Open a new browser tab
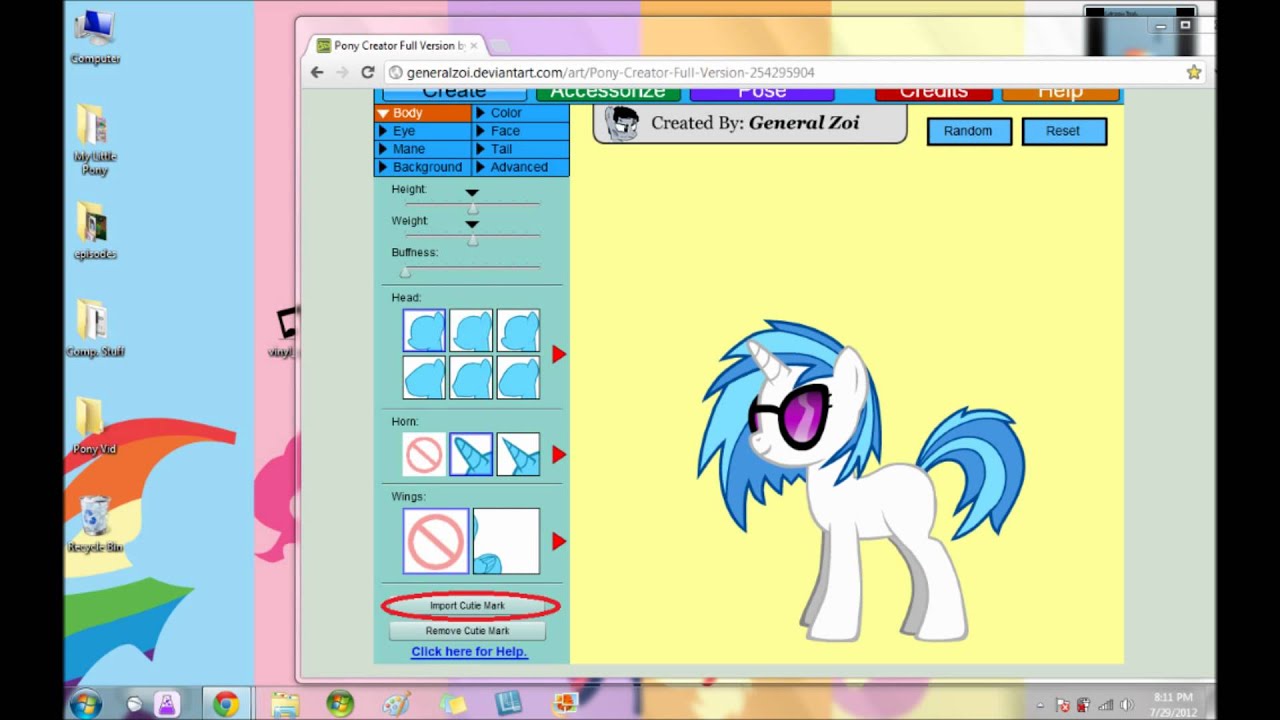 pyautogui.click(x=498, y=46)
